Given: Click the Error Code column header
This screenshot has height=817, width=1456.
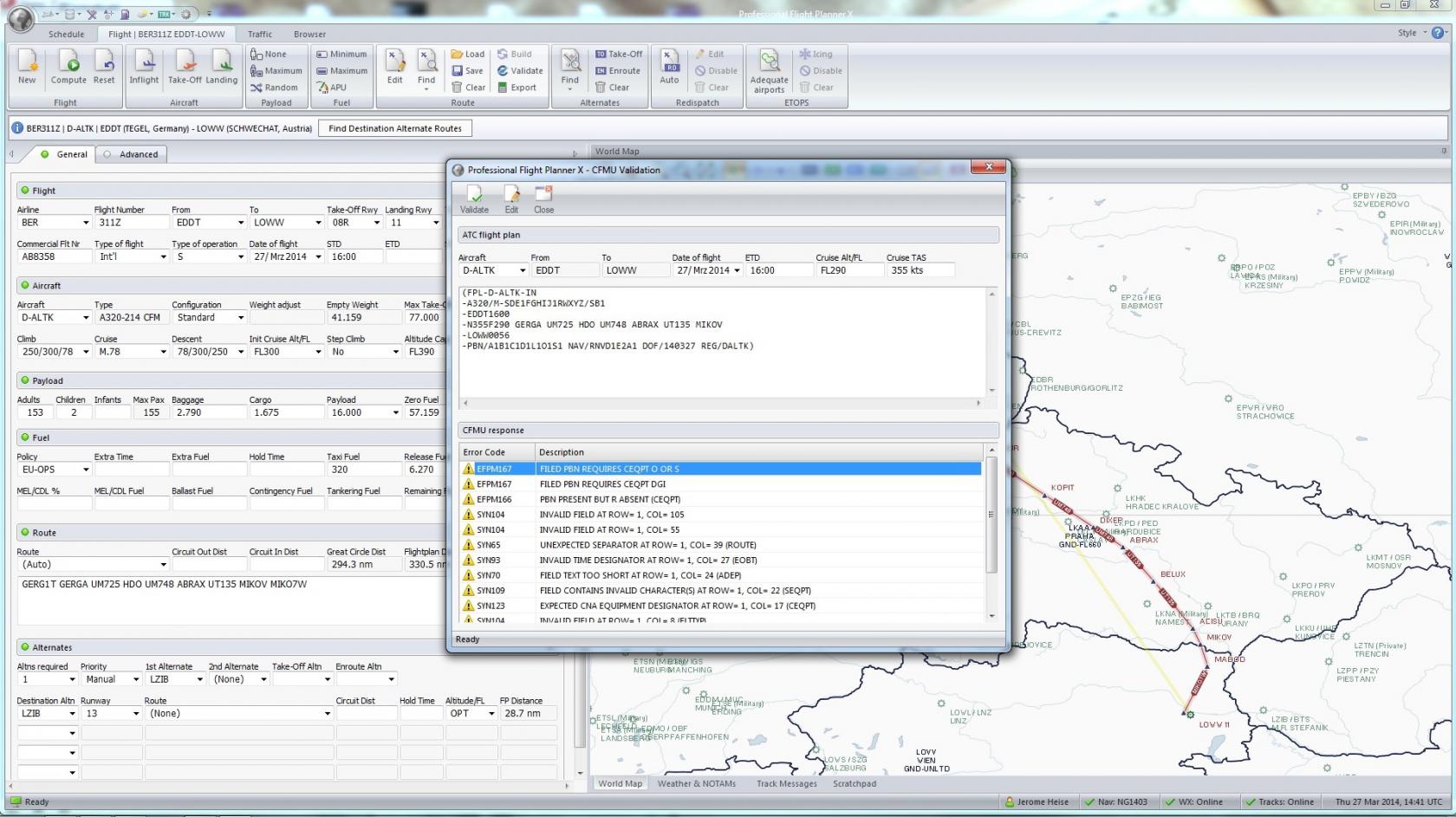Looking at the screenshot, I should tap(497, 452).
